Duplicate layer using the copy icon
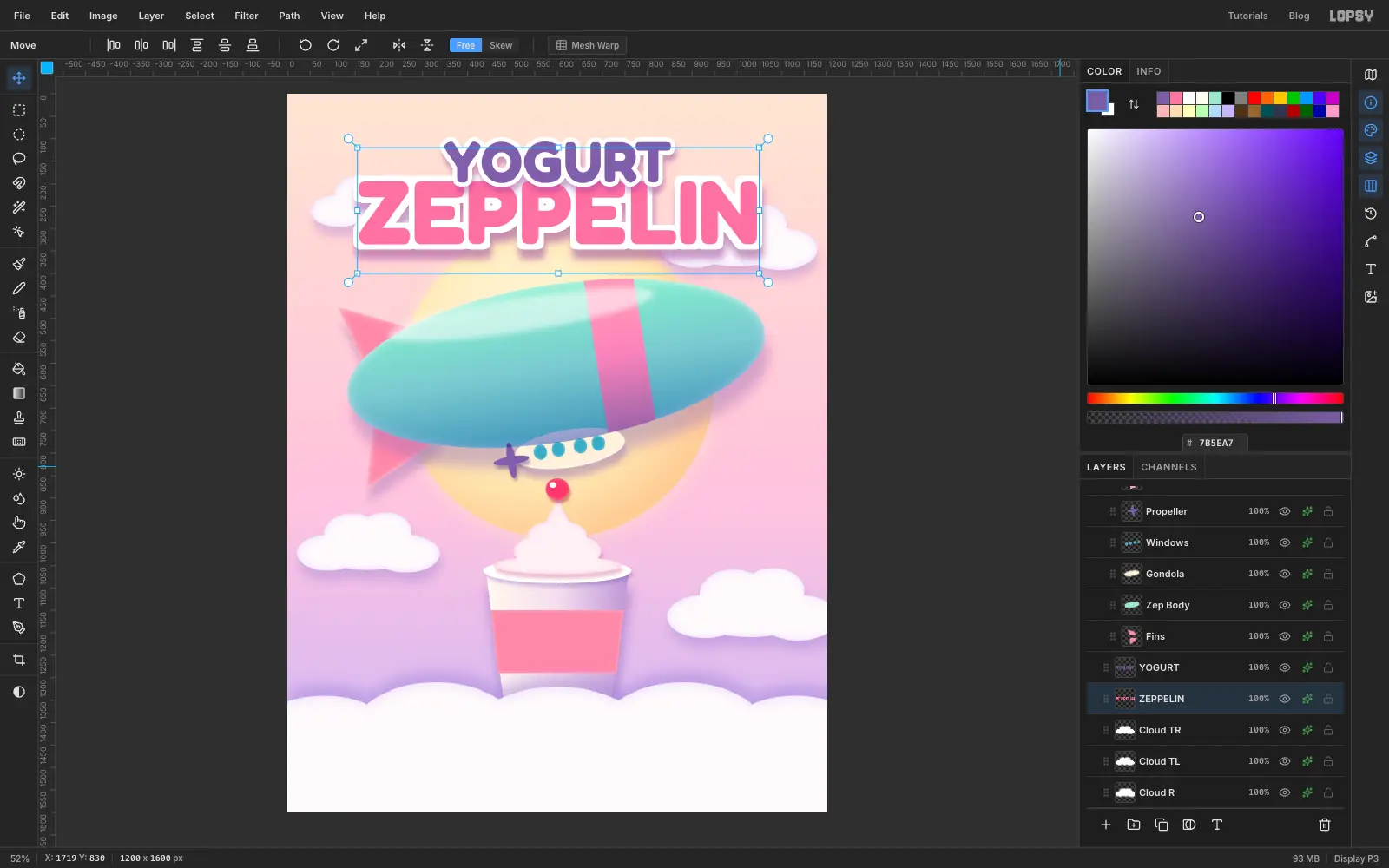1389x868 pixels. tap(1162, 825)
